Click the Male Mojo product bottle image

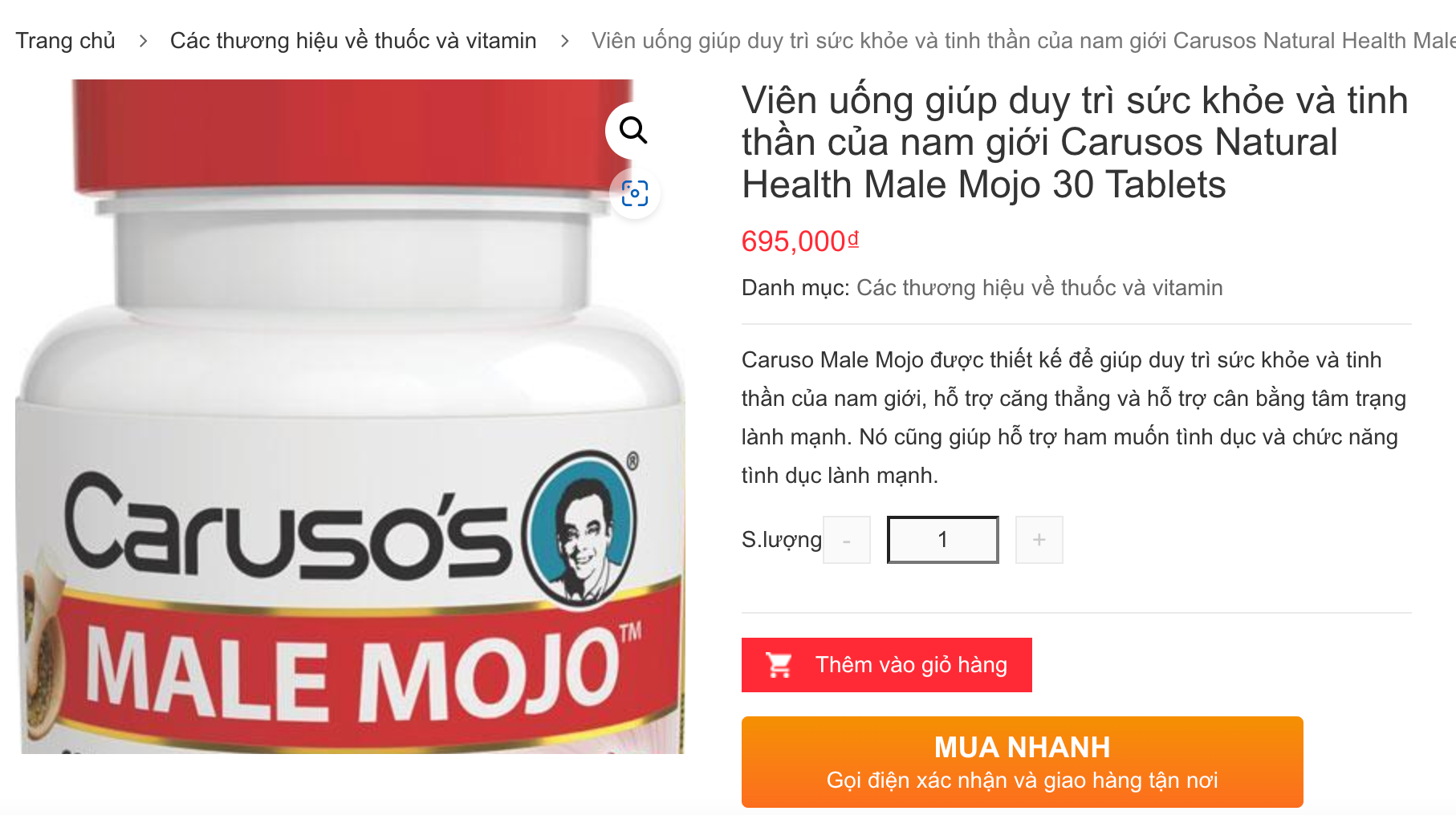(x=351, y=416)
